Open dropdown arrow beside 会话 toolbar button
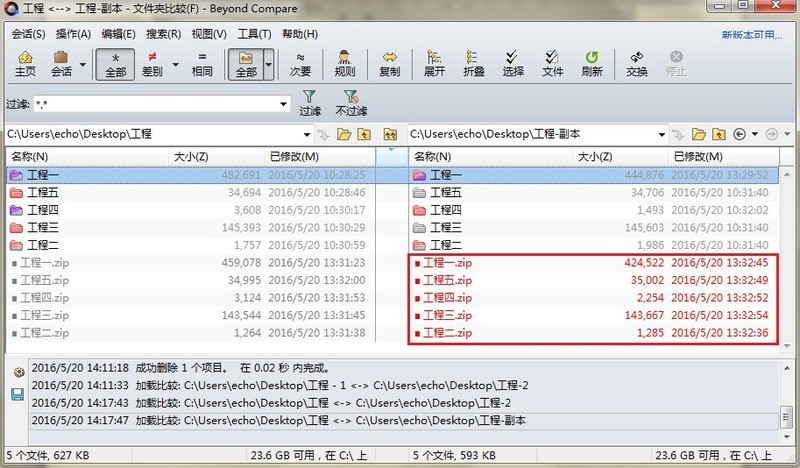The width and height of the screenshot is (800, 468). (82, 64)
